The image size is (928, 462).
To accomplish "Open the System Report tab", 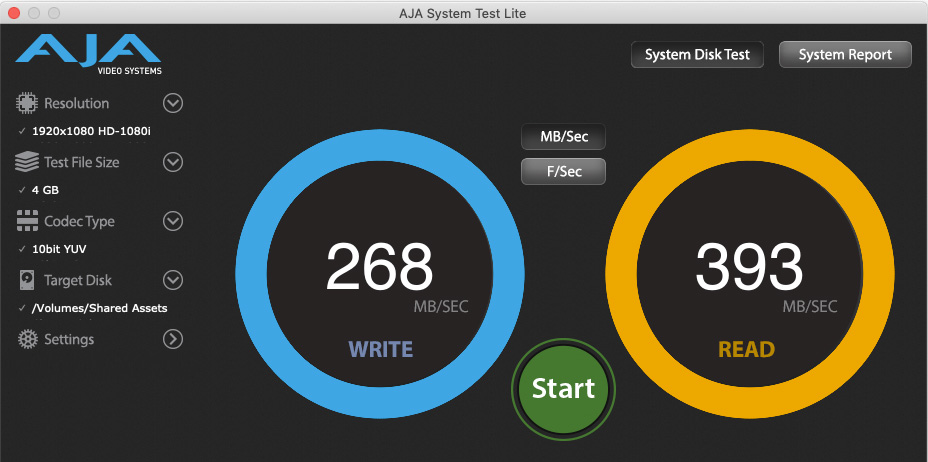I will pos(845,54).
